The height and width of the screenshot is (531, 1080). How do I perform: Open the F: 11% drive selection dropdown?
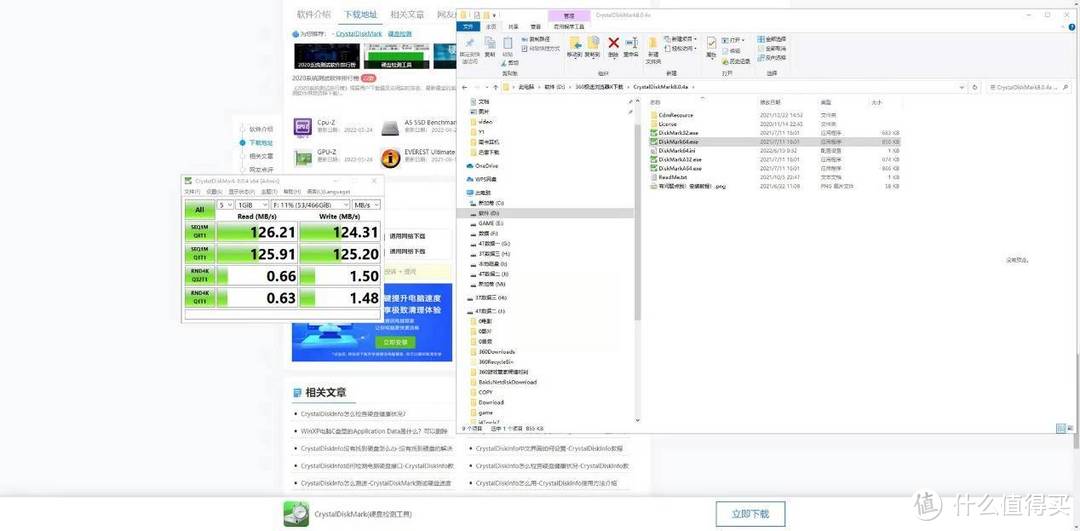click(311, 205)
